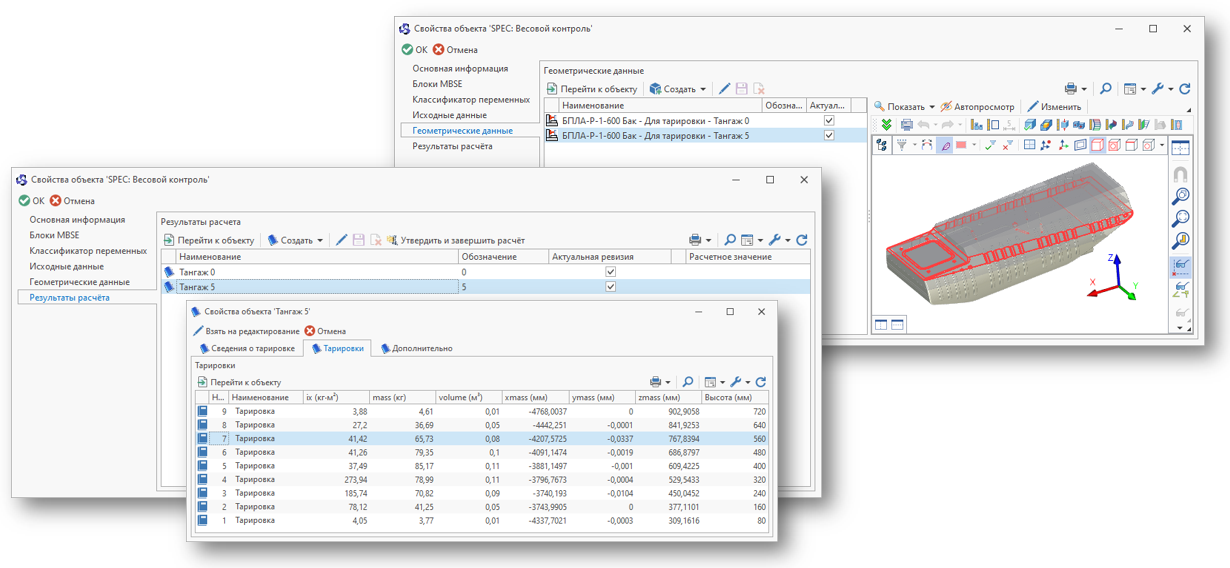Select row Тарировка 1 in table
The height and width of the screenshot is (568, 1230).
point(482,521)
